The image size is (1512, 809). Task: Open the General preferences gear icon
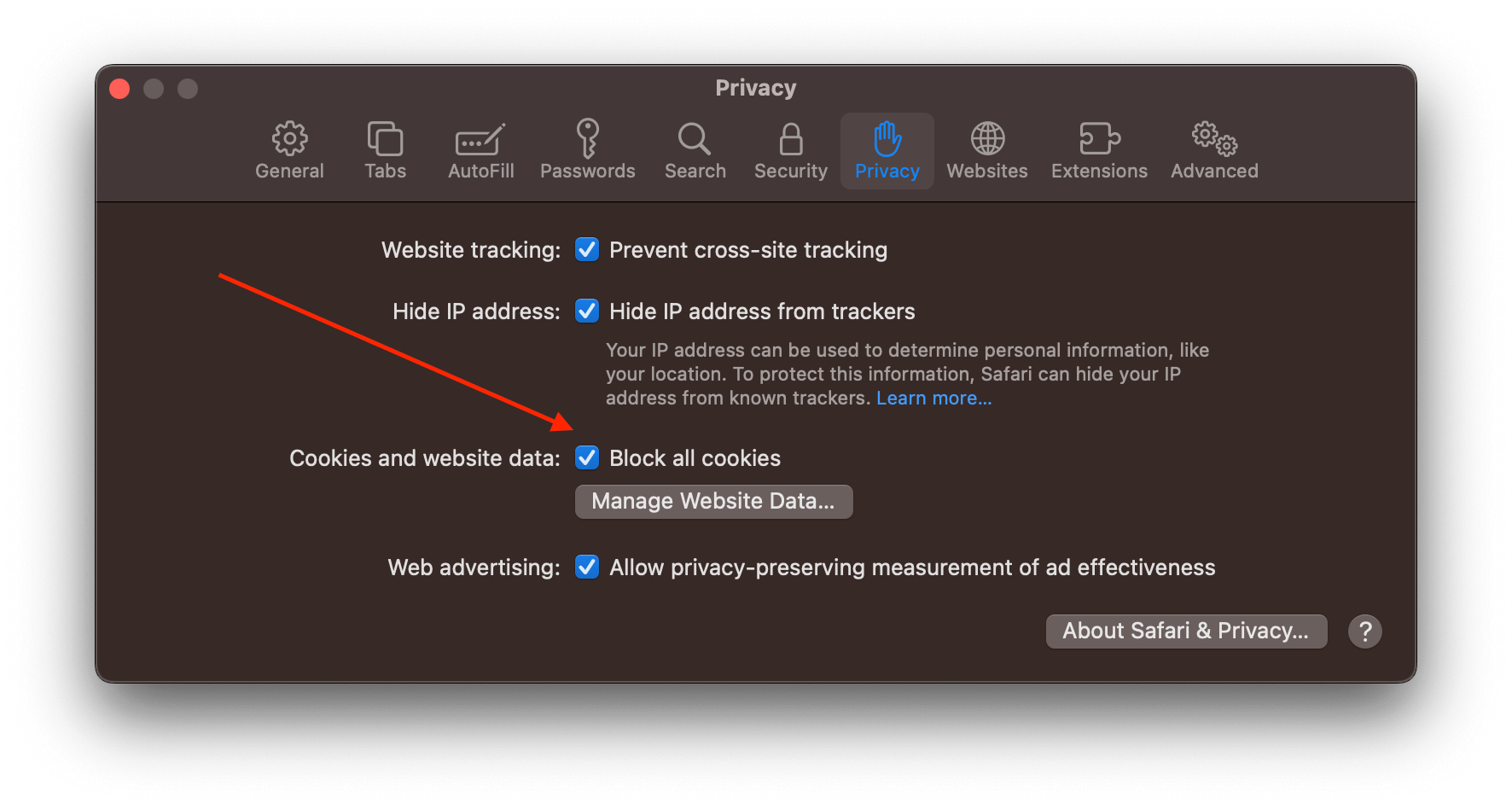pos(289,138)
